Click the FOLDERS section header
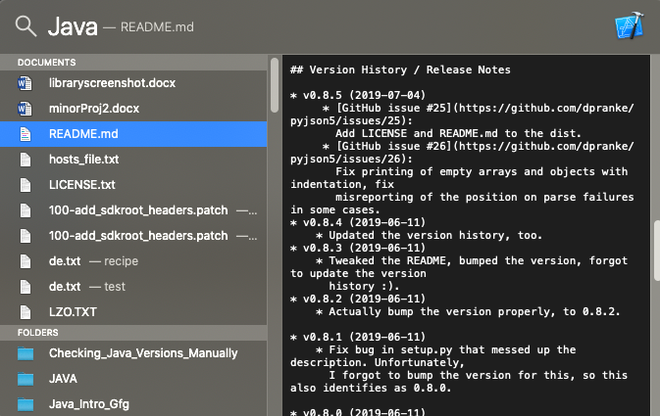The width and height of the screenshot is (660, 416). click(38, 333)
